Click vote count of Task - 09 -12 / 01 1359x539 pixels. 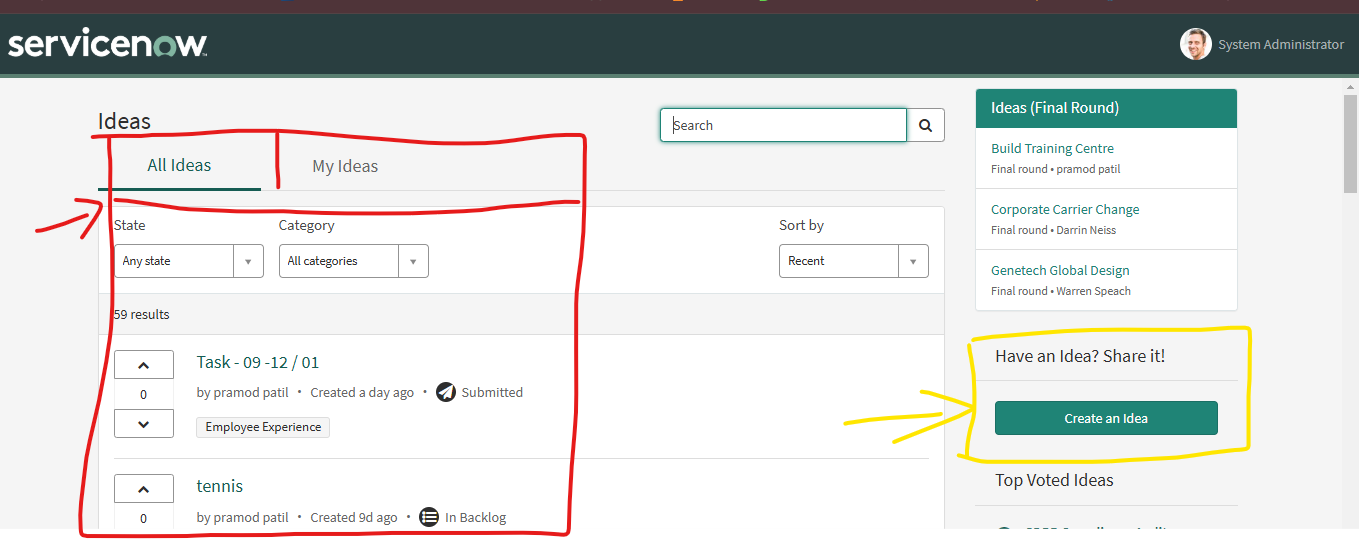click(x=143, y=394)
